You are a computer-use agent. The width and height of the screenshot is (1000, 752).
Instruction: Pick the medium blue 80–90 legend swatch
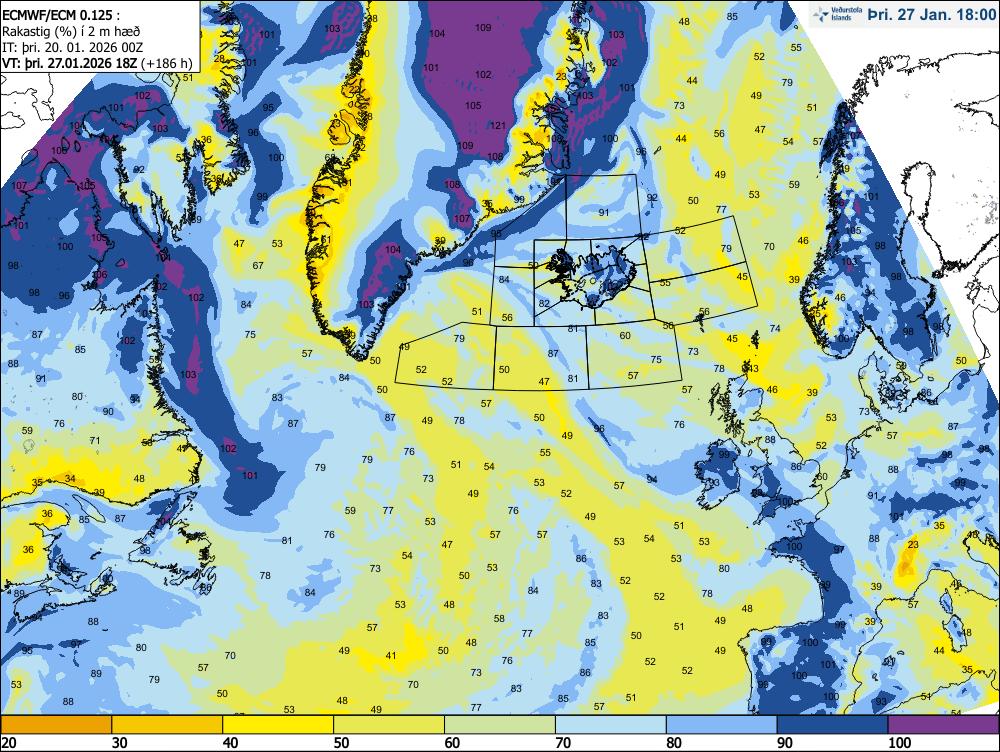[722, 725]
